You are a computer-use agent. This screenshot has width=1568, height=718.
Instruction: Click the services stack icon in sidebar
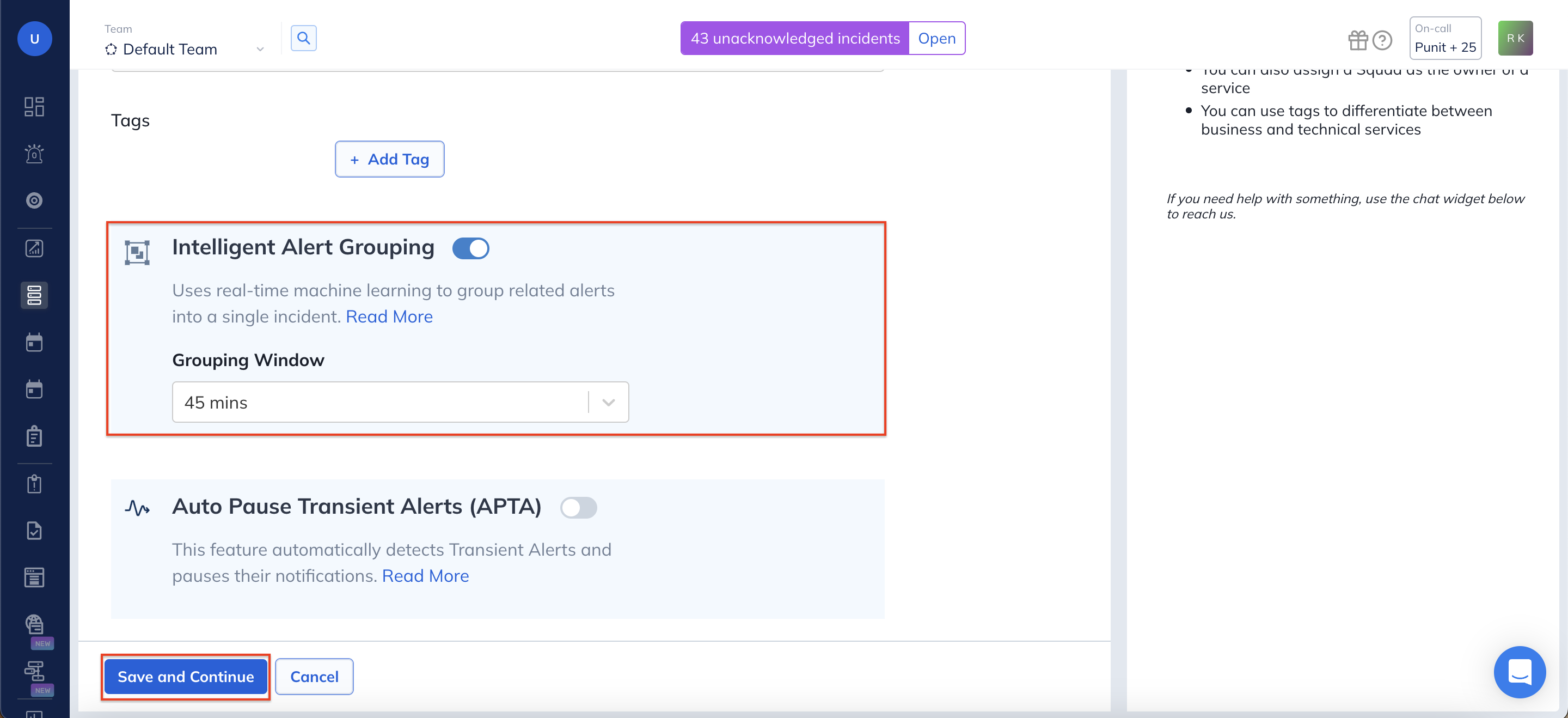(34, 295)
